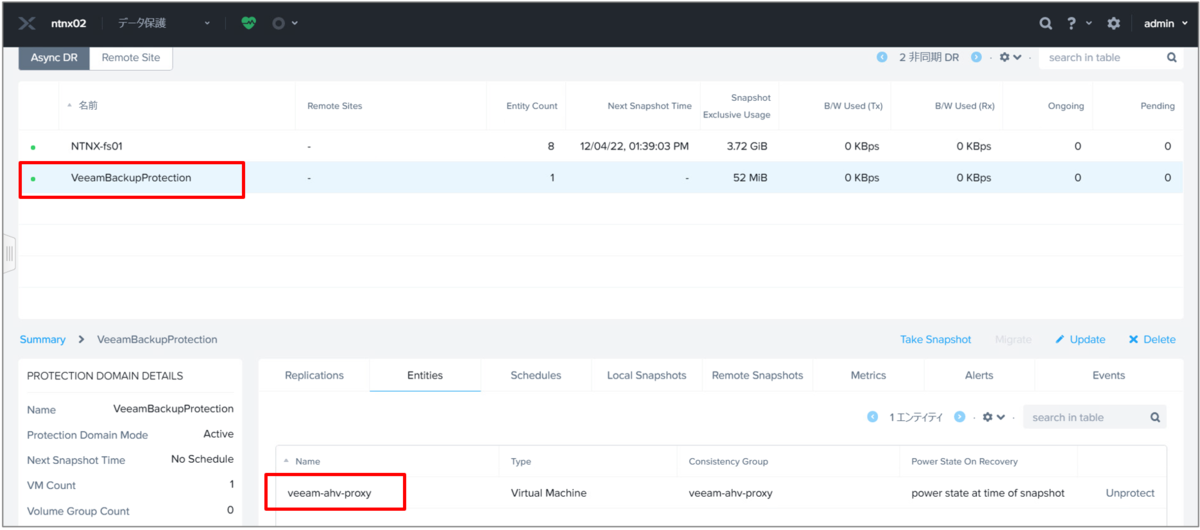Image resolution: width=1200 pixels, height=530 pixels.
Task: Sort by Entity Count column header
Action: (x=531, y=106)
